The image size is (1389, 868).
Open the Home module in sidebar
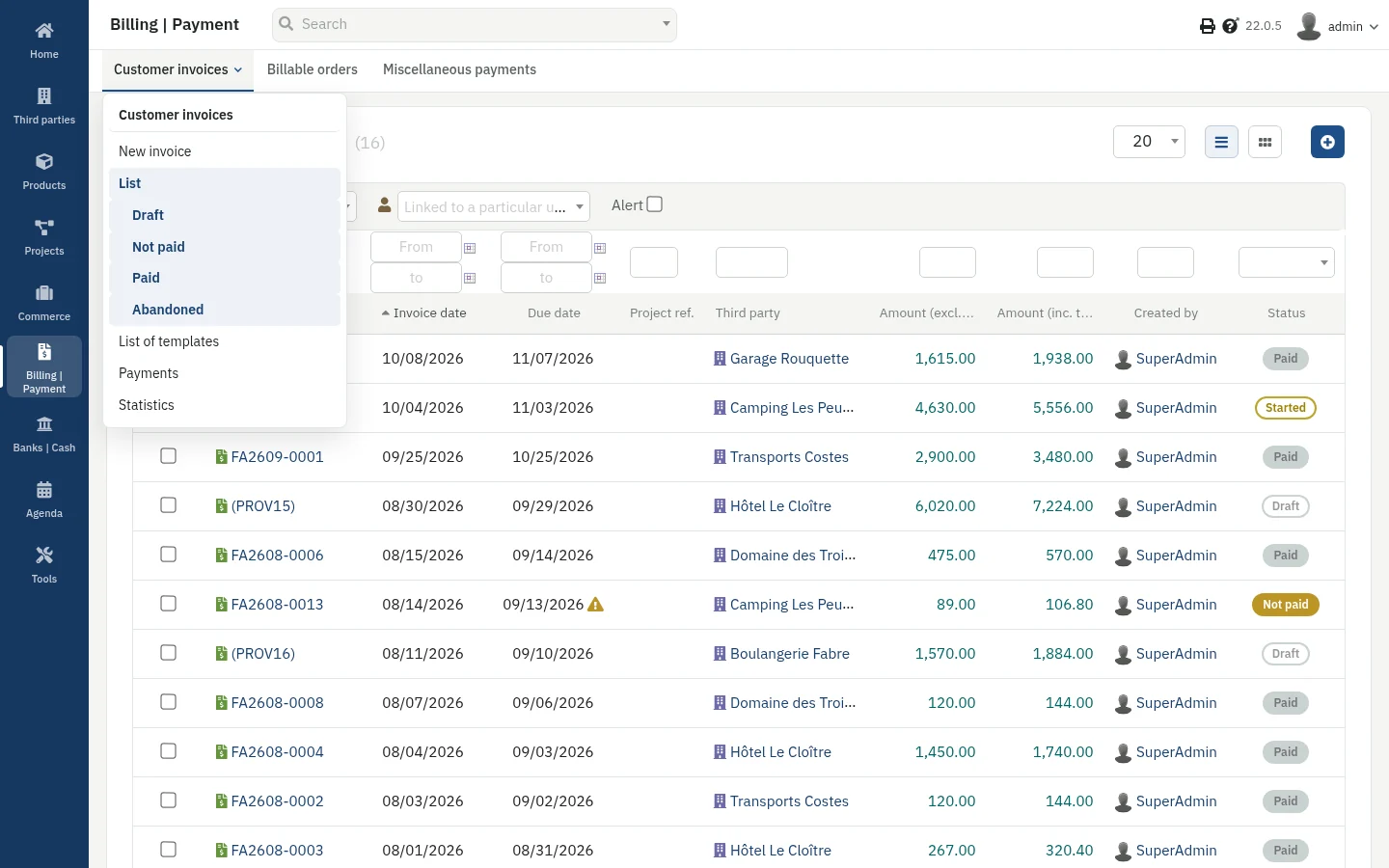click(x=44, y=41)
